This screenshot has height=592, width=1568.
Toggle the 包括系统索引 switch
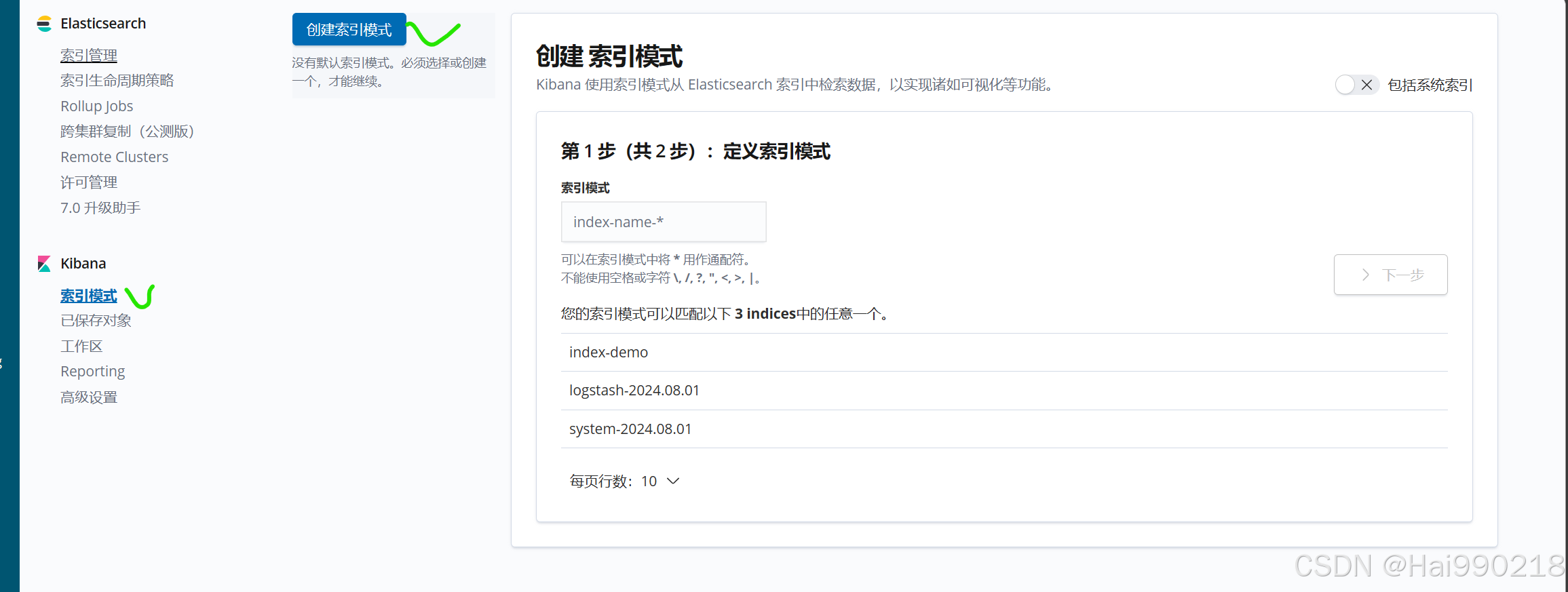(1356, 85)
